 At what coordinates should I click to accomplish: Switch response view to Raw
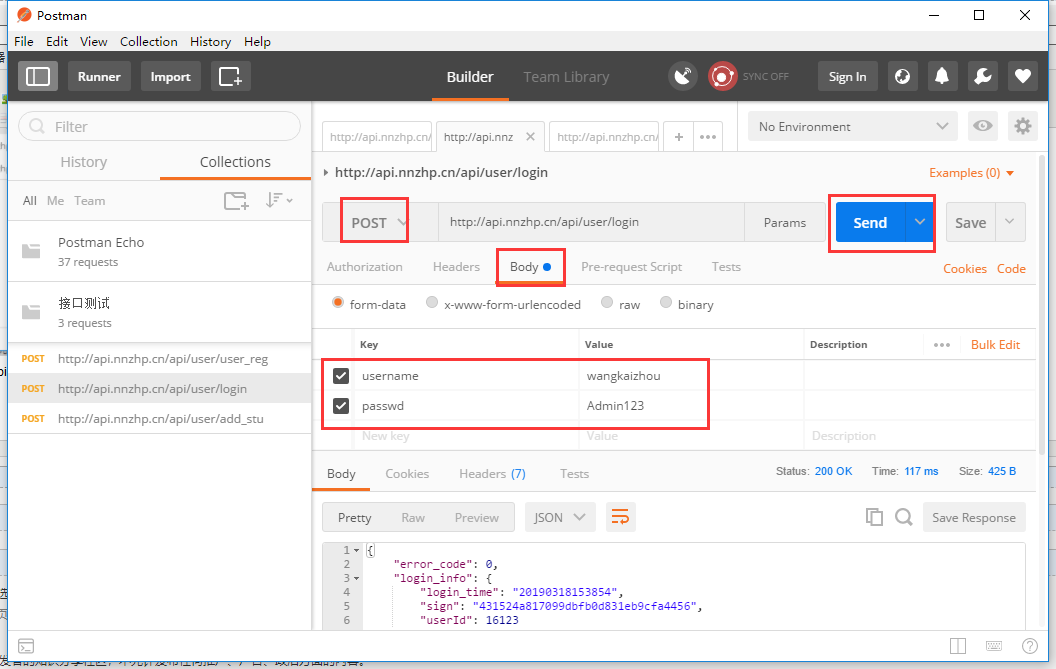point(413,517)
